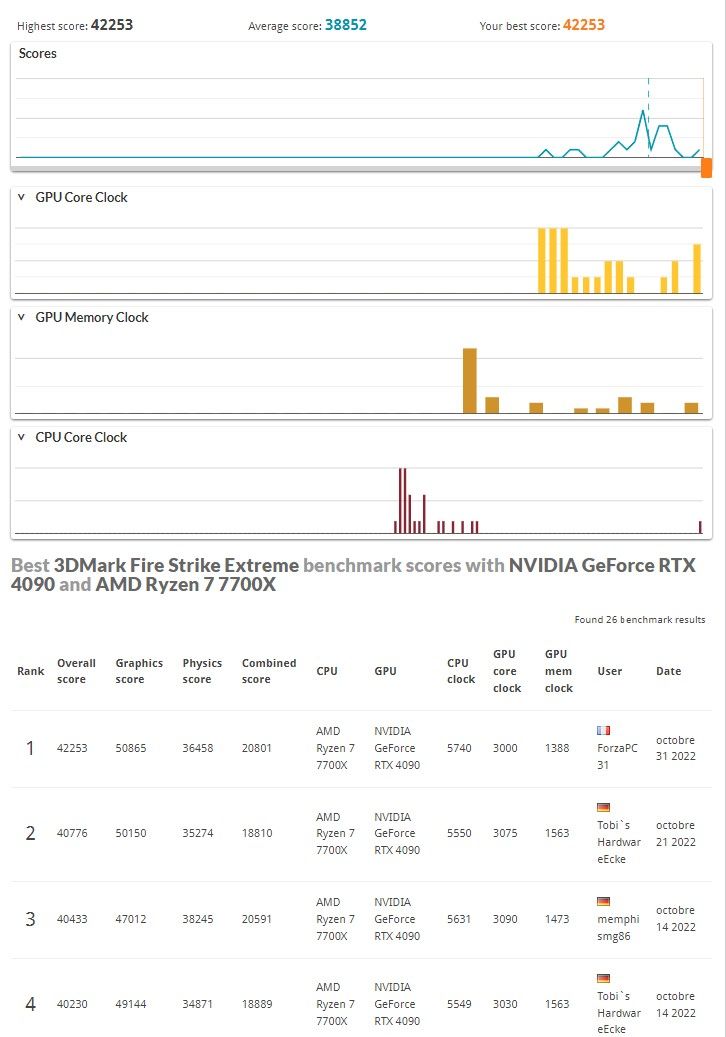Click the French flag icon beside ForzaPC31
The height and width of the screenshot is (1037, 726).
tap(603, 730)
